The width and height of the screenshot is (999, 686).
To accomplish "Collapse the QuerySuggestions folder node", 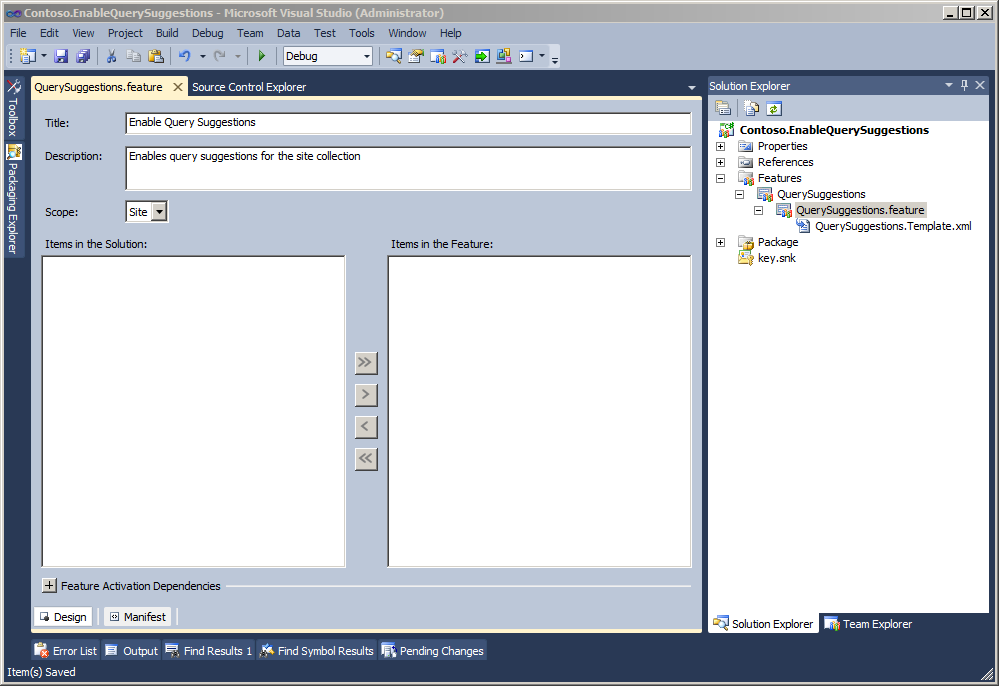I will 740,194.
